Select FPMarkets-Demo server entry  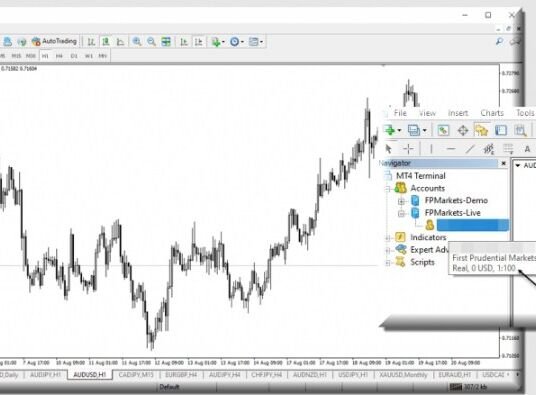click(x=456, y=200)
